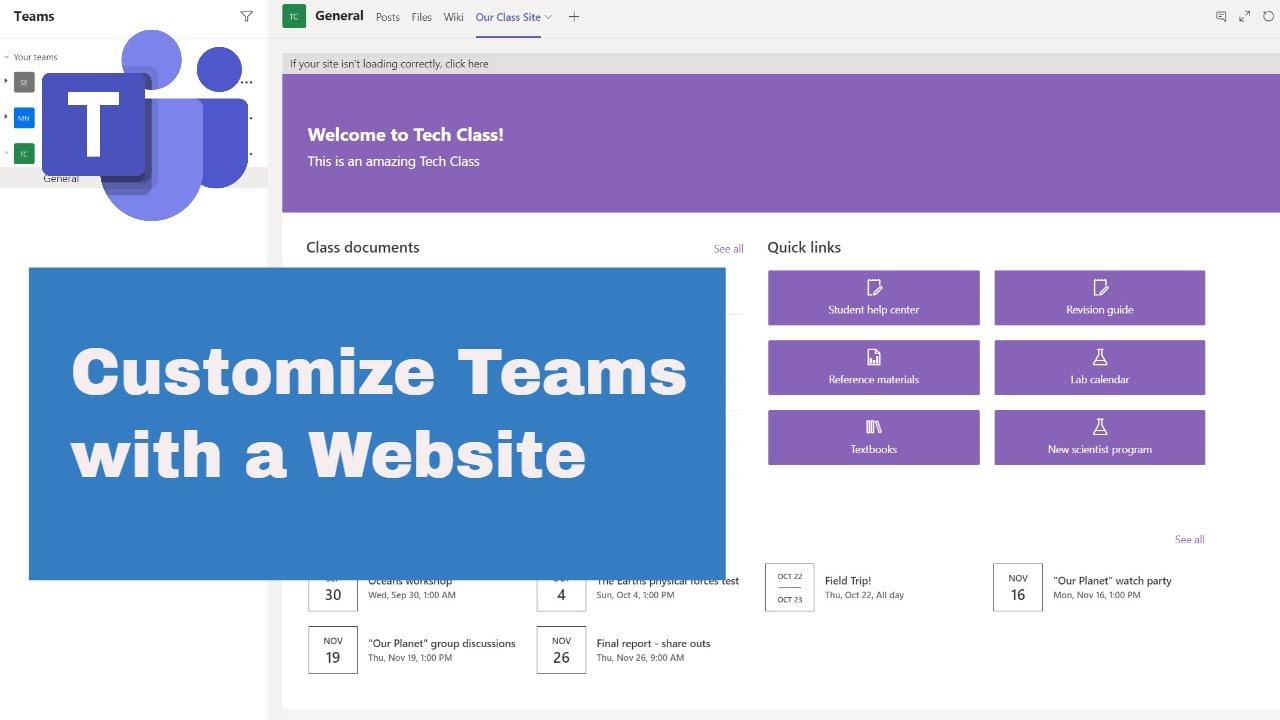Click the 'General' channel title in the header
This screenshot has width=1280, height=720.
[x=339, y=16]
